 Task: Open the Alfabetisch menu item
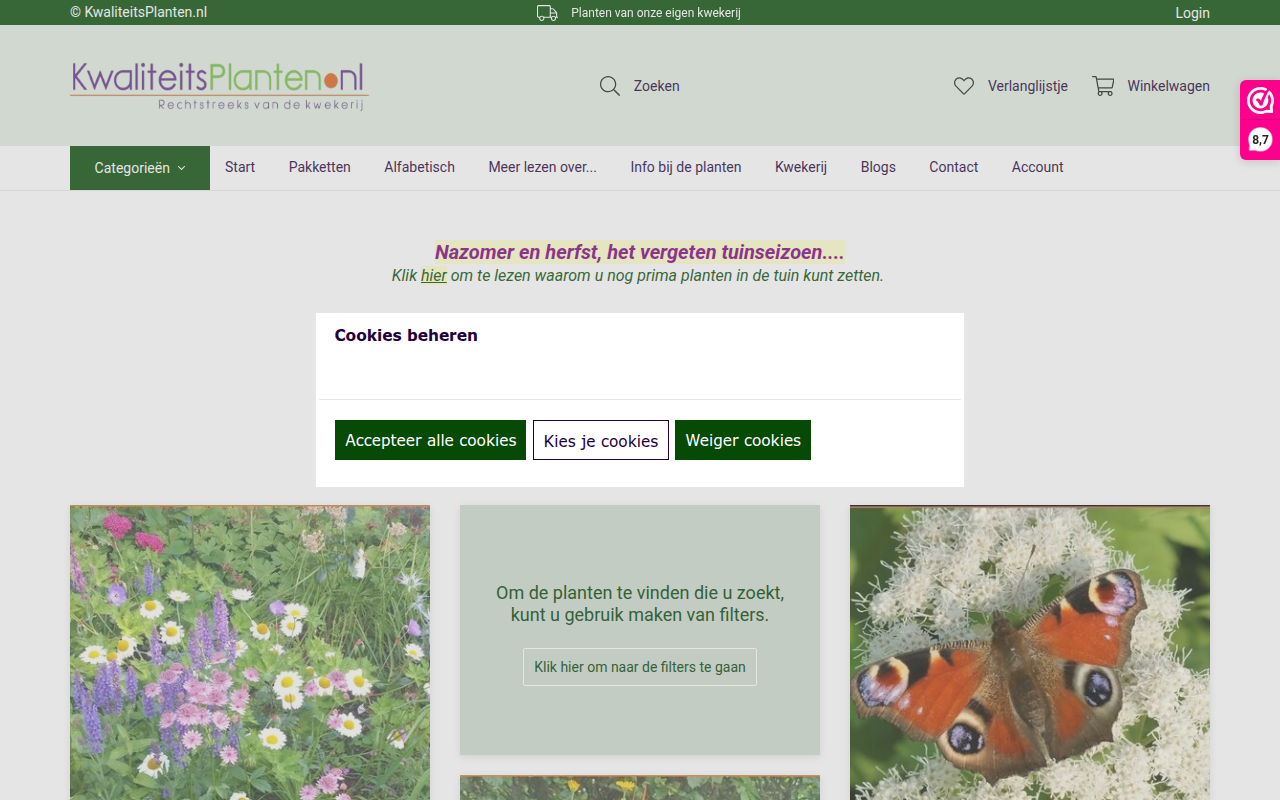tap(419, 167)
